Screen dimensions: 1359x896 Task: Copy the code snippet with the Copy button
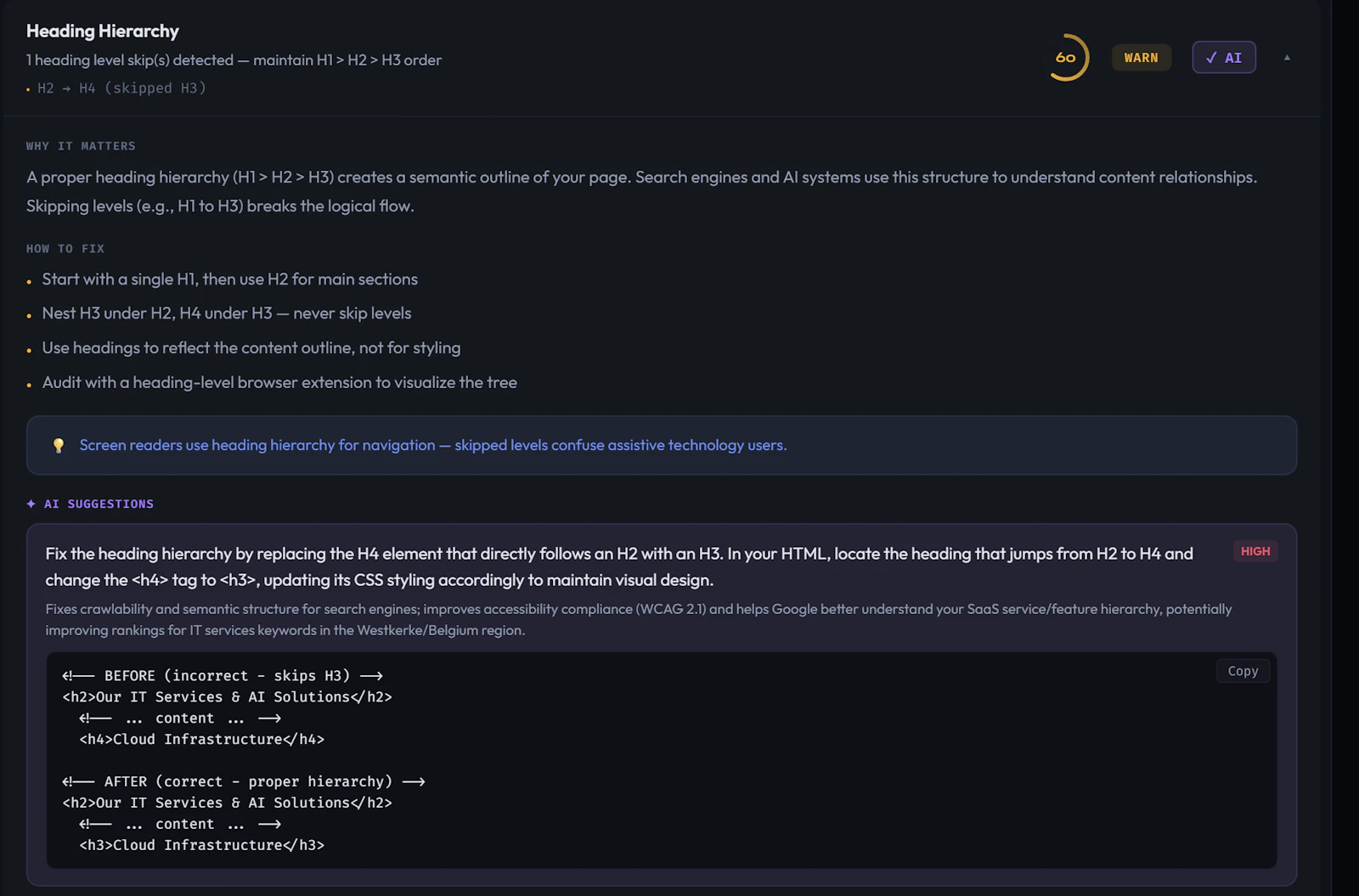pyautogui.click(x=1242, y=670)
